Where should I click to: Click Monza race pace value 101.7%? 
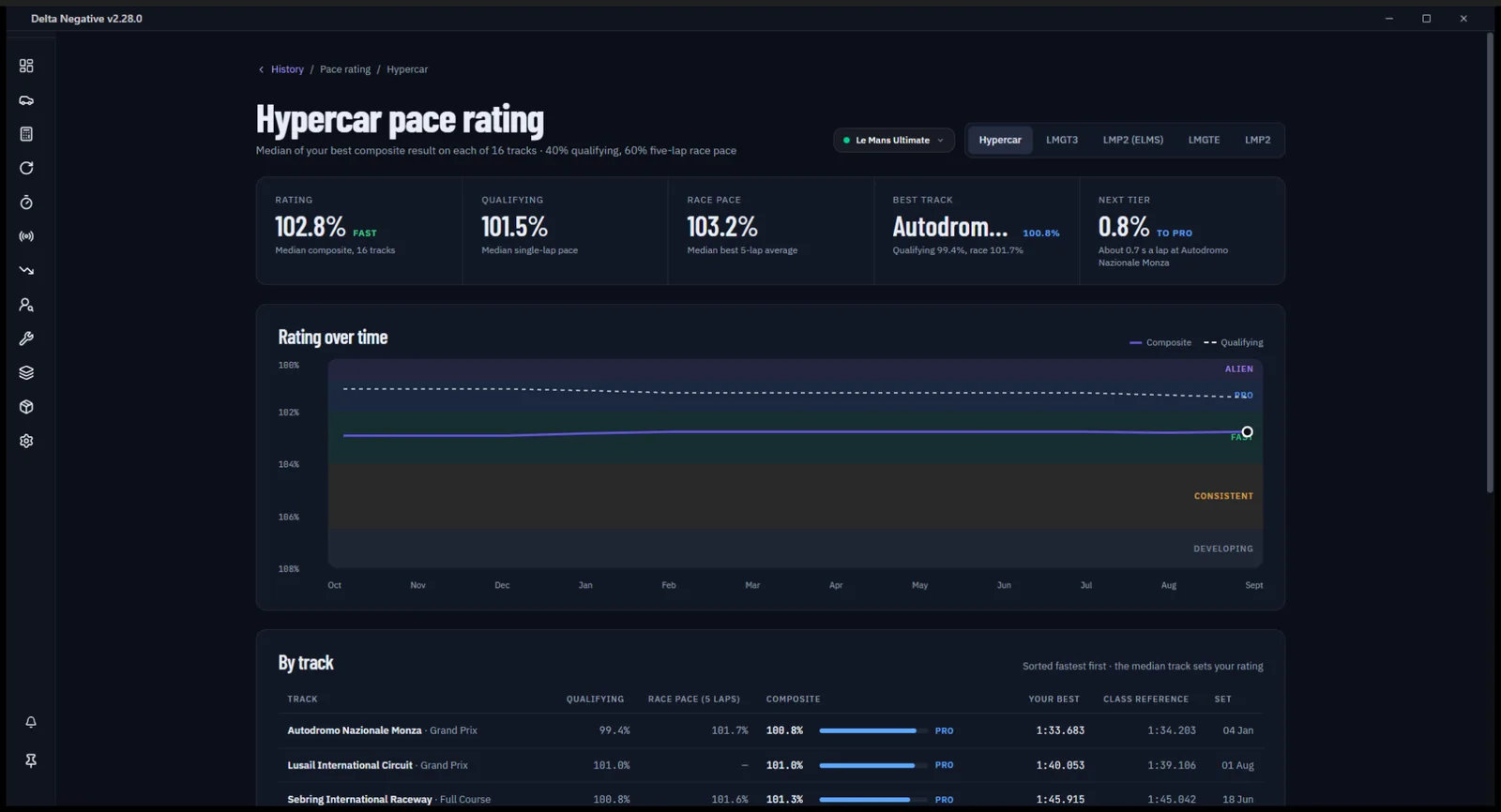tap(730, 730)
